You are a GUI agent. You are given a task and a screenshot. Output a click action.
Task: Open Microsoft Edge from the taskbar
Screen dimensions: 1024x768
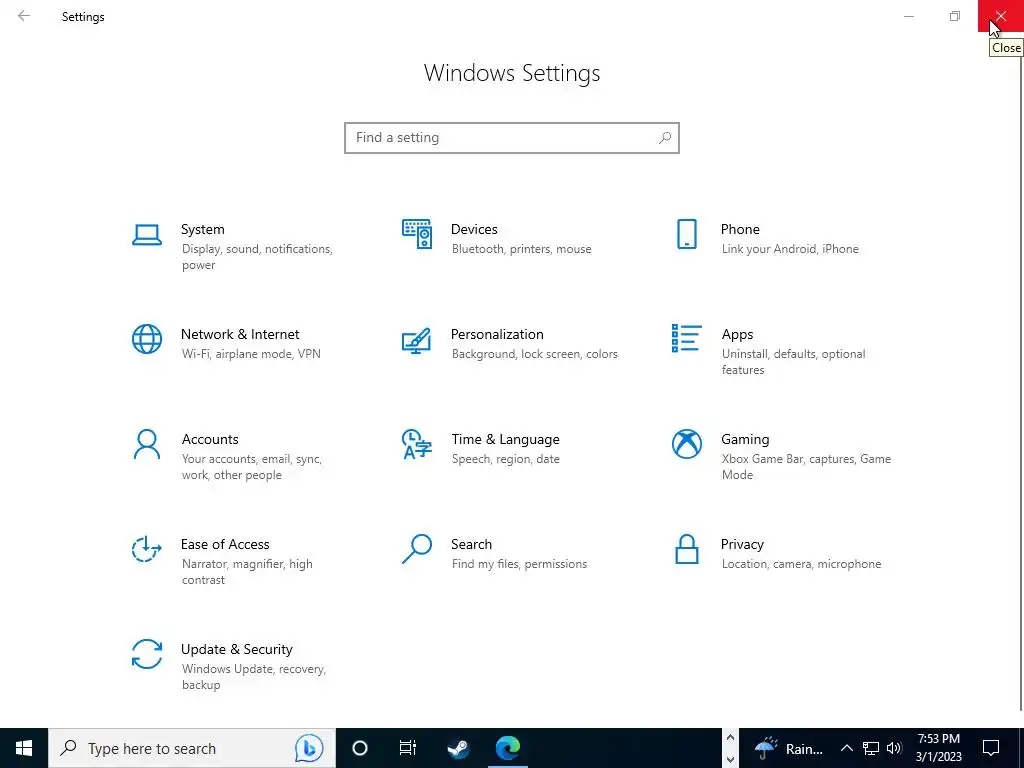click(x=507, y=748)
